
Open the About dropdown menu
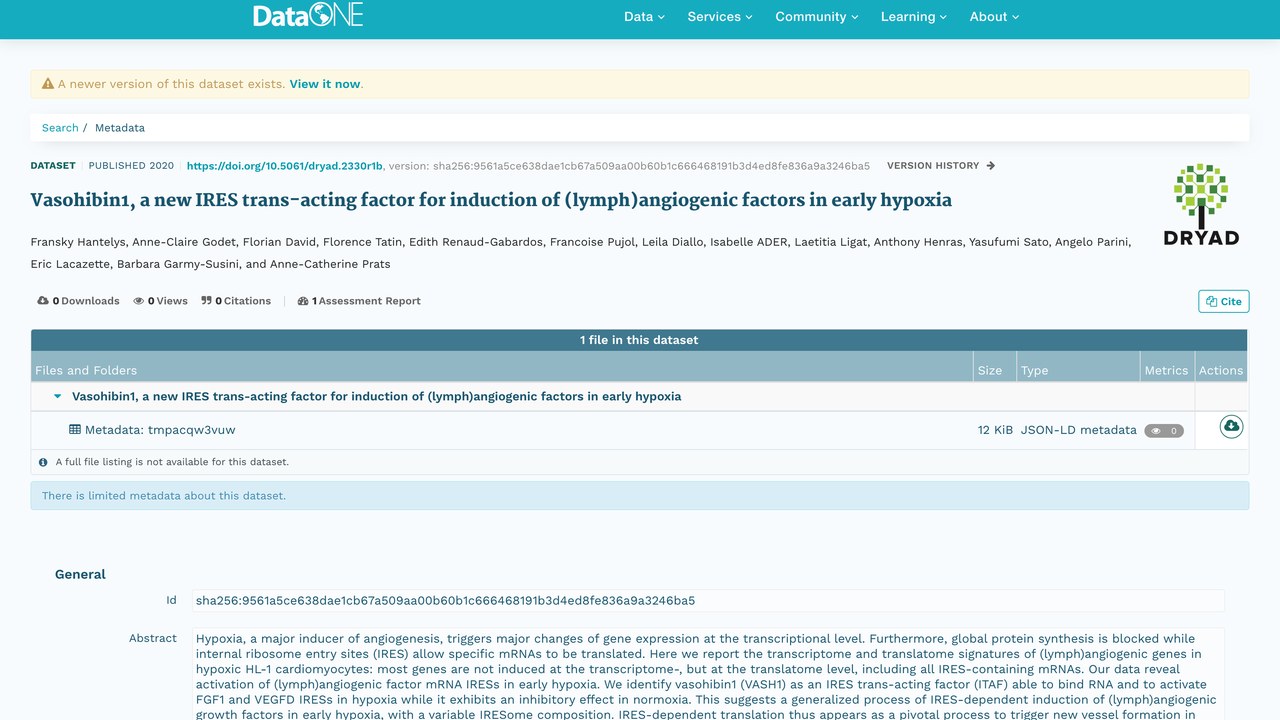(994, 17)
